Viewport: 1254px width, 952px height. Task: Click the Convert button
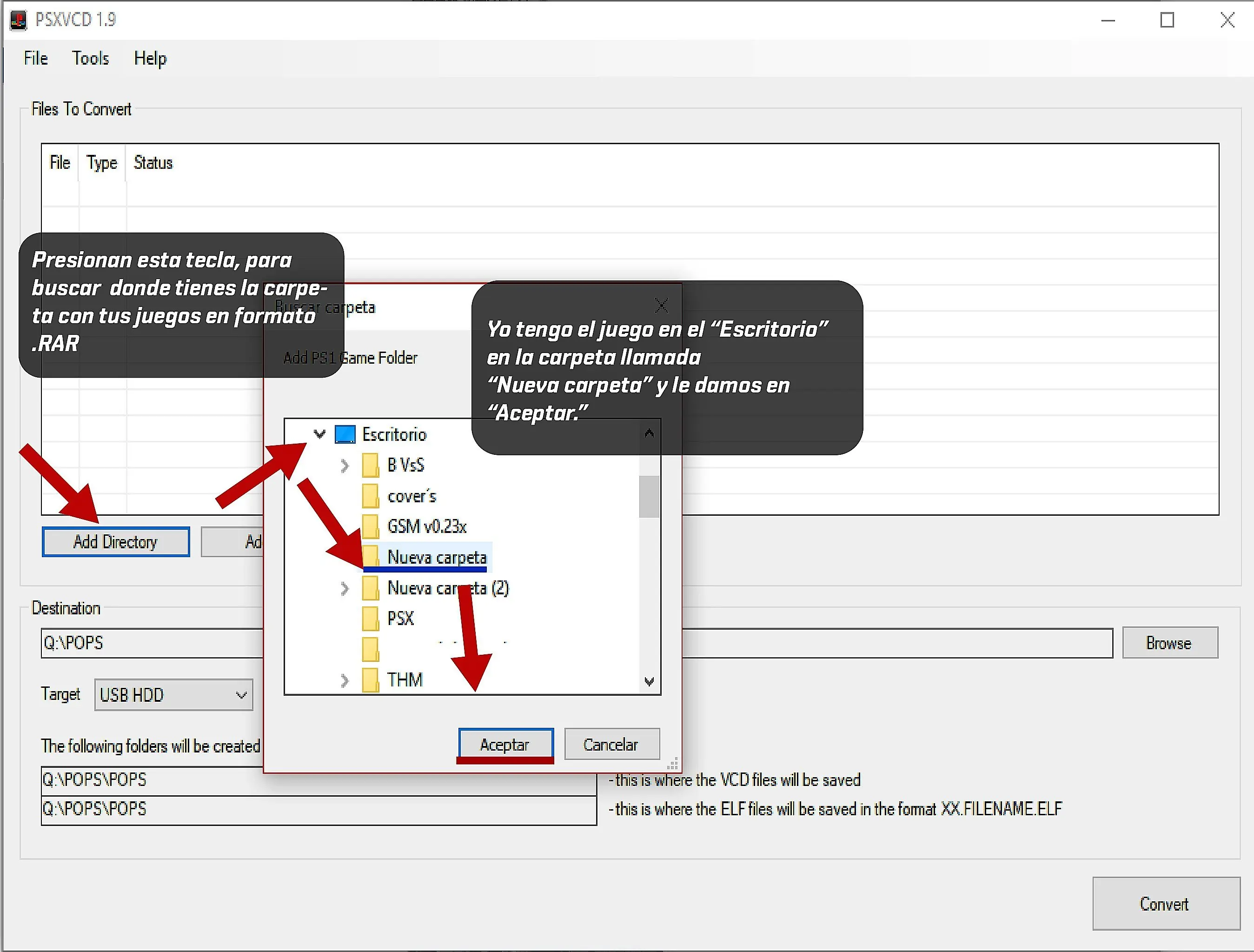tap(1166, 904)
